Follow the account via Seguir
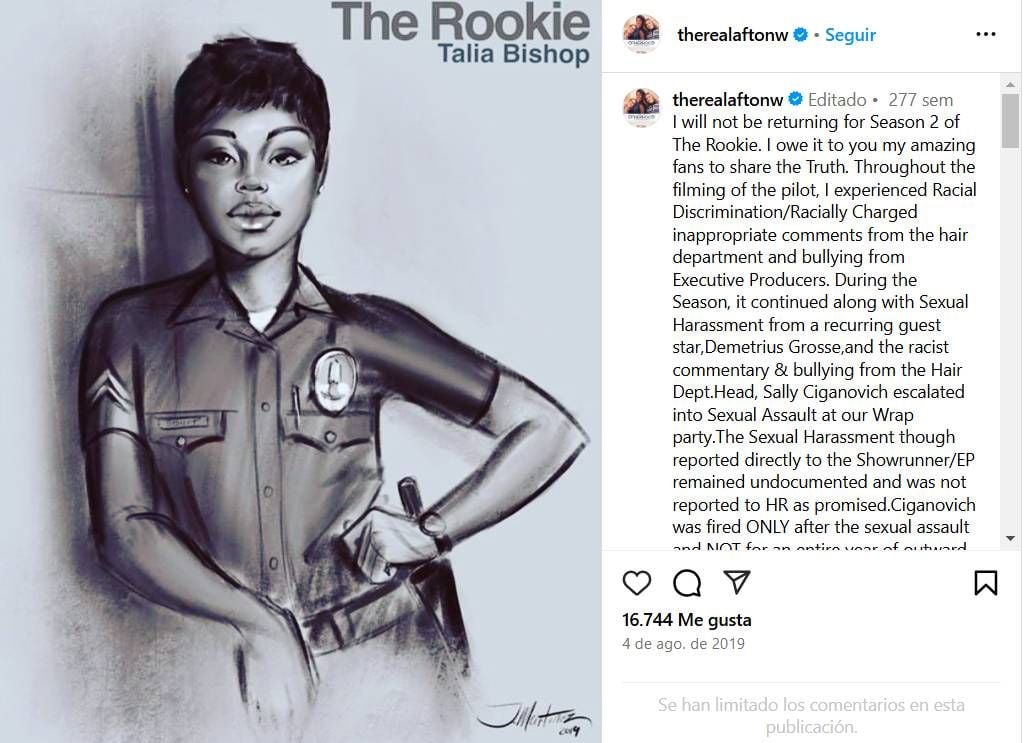 point(850,35)
